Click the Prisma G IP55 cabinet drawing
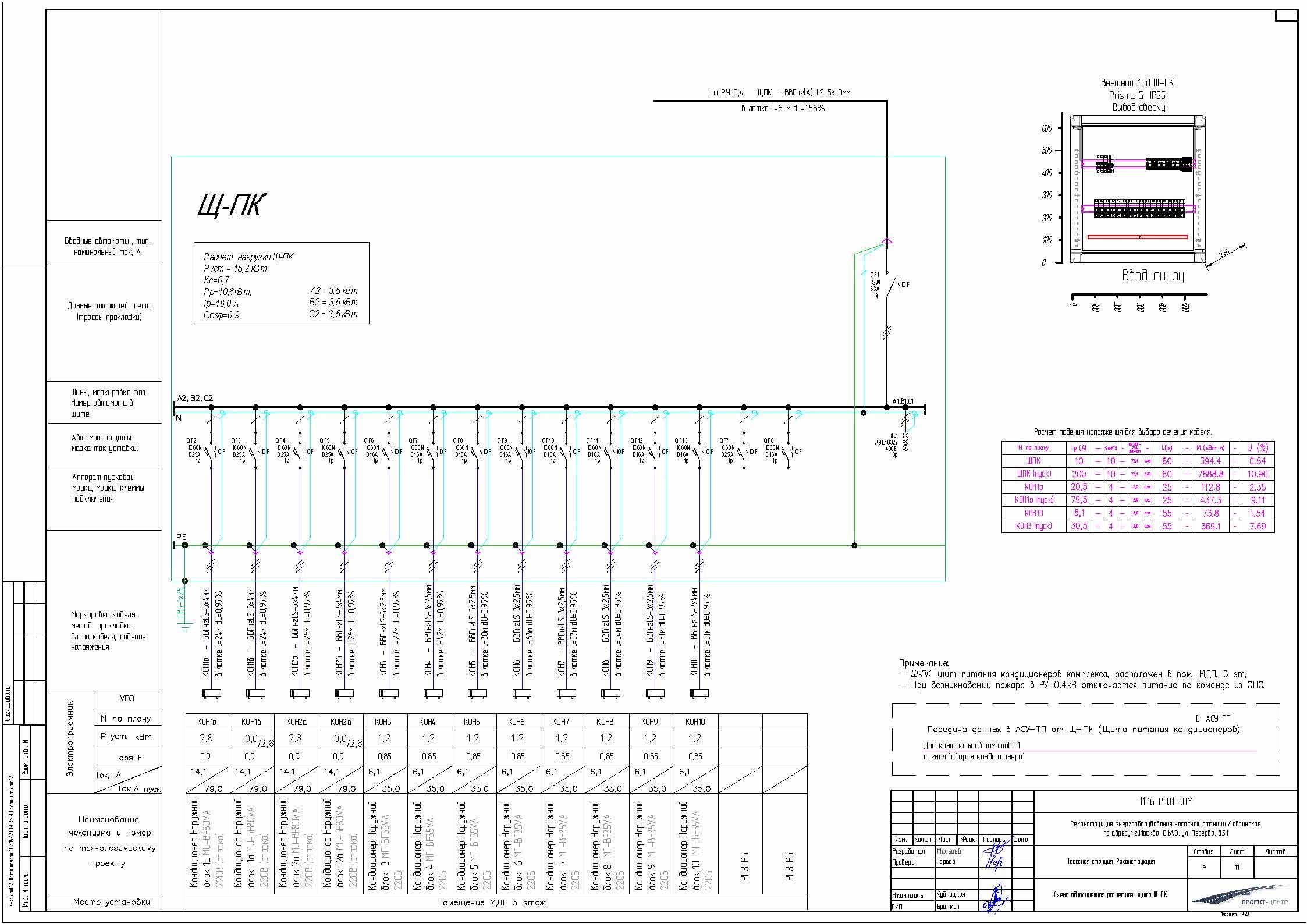This screenshot has width=1307, height=924. click(x=1138, y=190)
